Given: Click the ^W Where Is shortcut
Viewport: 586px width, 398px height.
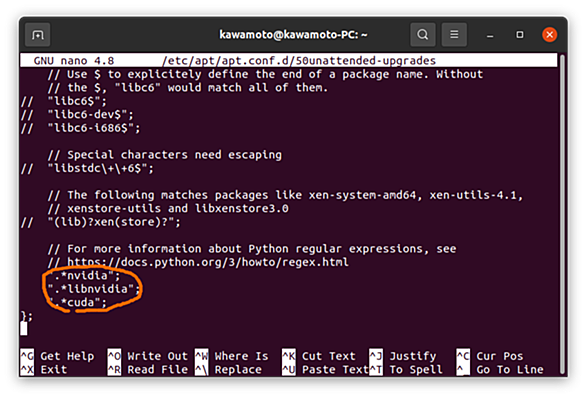Looking at the screenshot, I should tap(232, 356).
